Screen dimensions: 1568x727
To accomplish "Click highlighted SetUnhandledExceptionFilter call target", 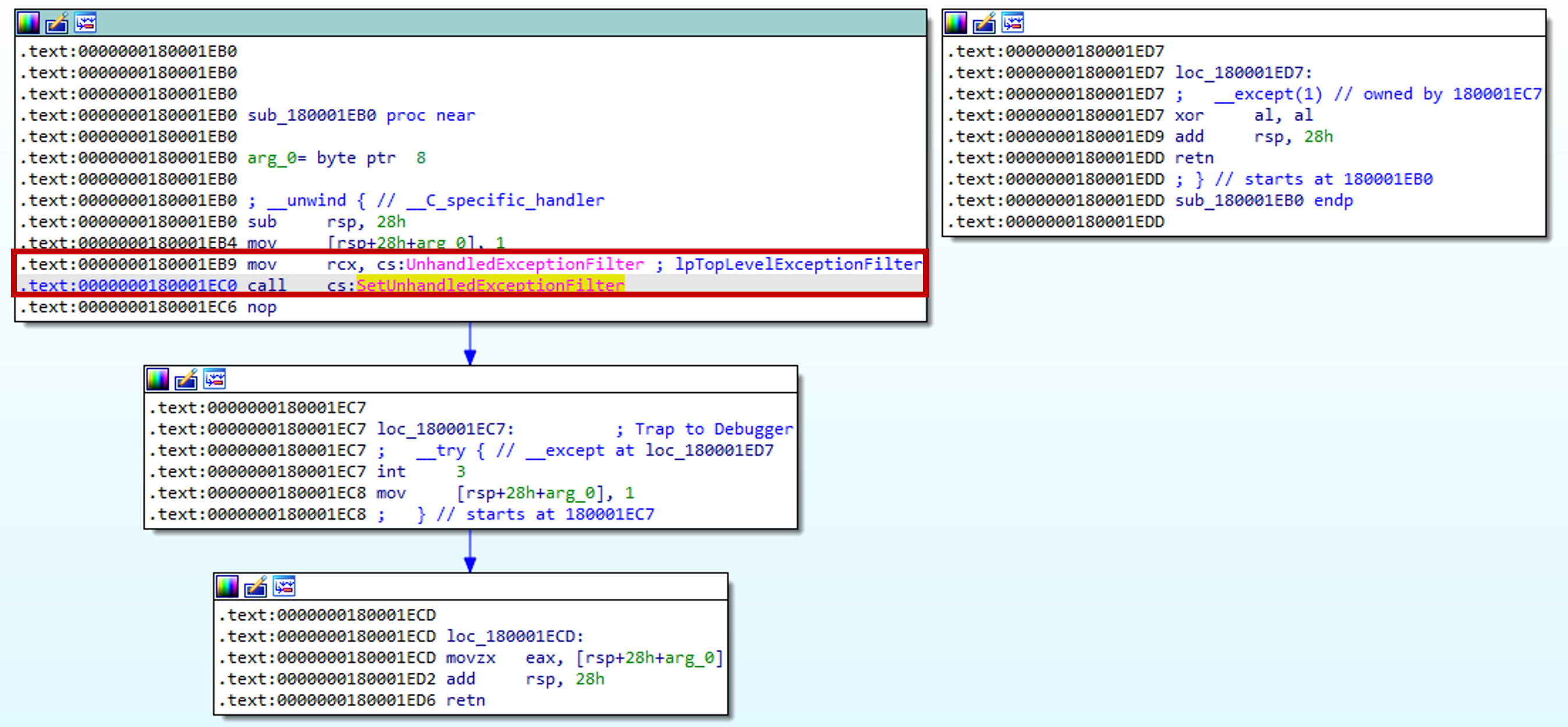I will click(x=490, y=285).
